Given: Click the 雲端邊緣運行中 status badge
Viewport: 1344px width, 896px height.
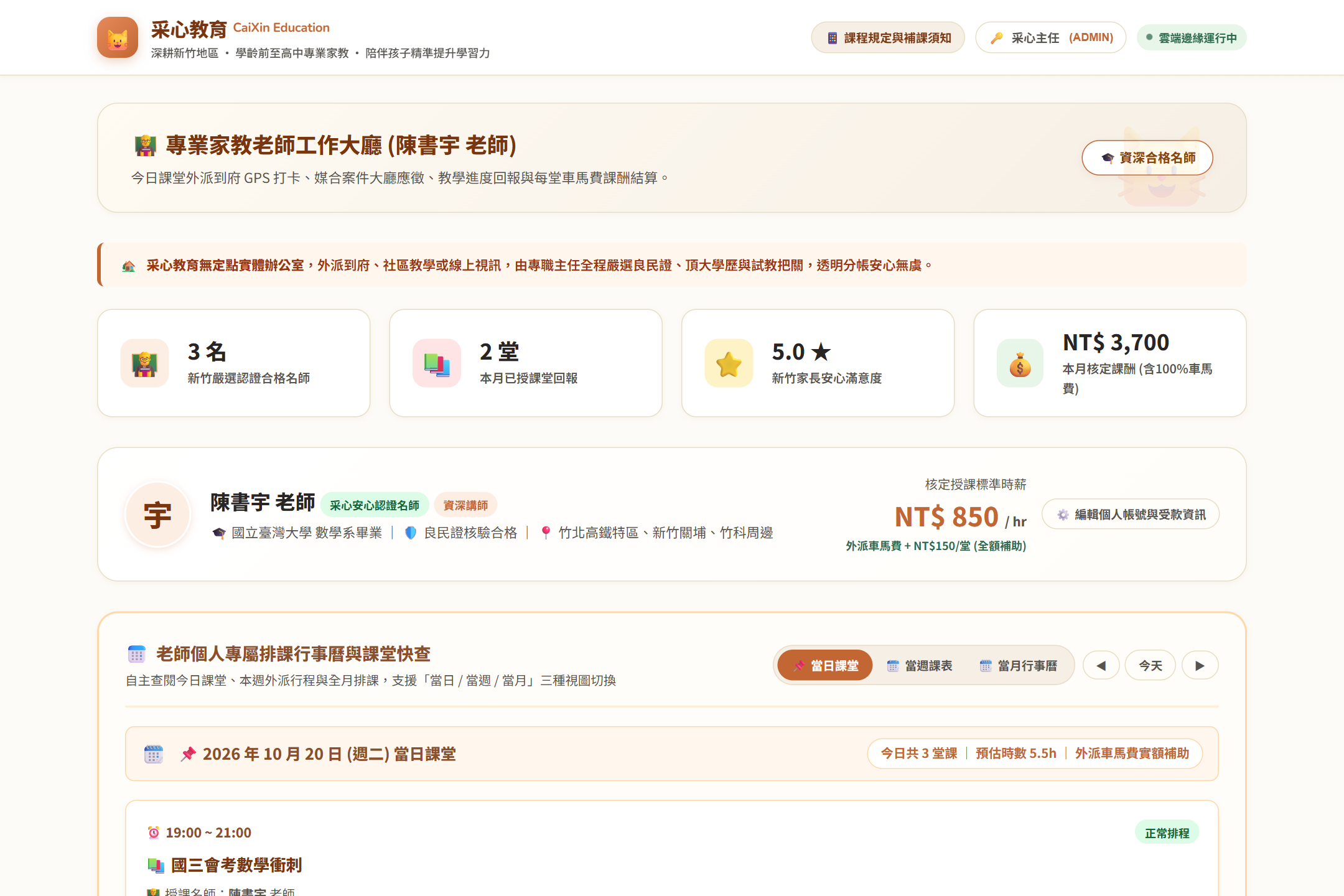Looking at the screenshot, I should (x=1192, y=38).
